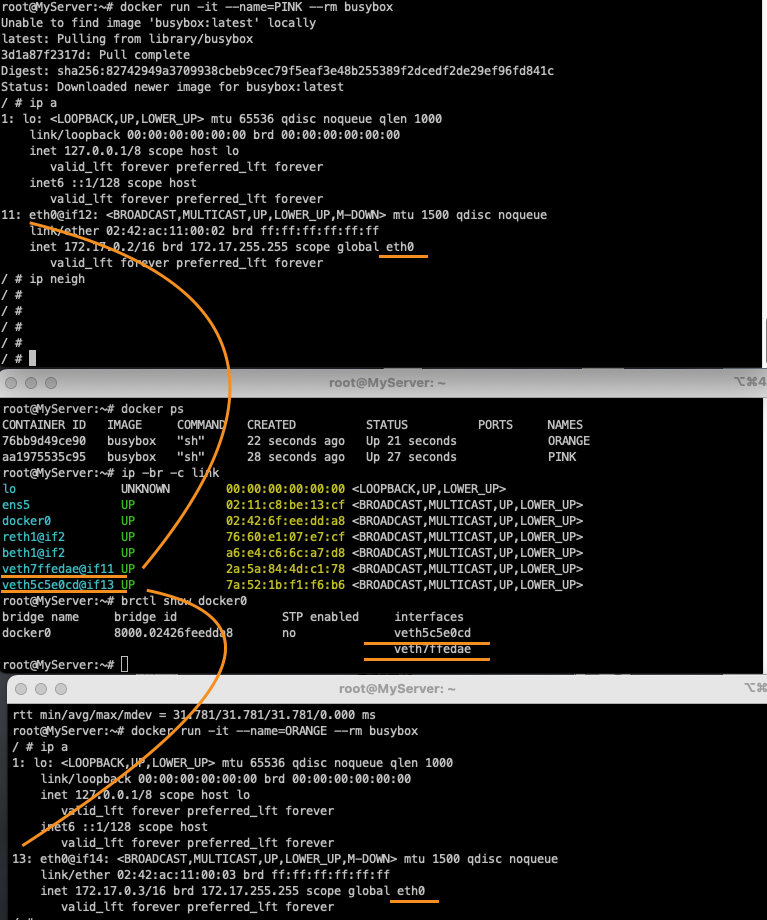
Task: Close the middle terminal window
Action: [11, 383]
